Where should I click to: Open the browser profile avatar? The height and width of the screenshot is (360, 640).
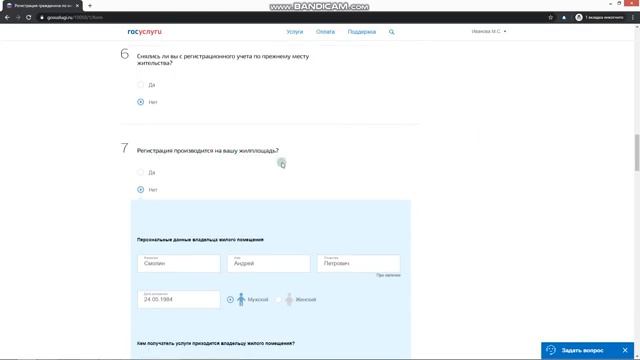pyautogui.click(x=579, y=18)
